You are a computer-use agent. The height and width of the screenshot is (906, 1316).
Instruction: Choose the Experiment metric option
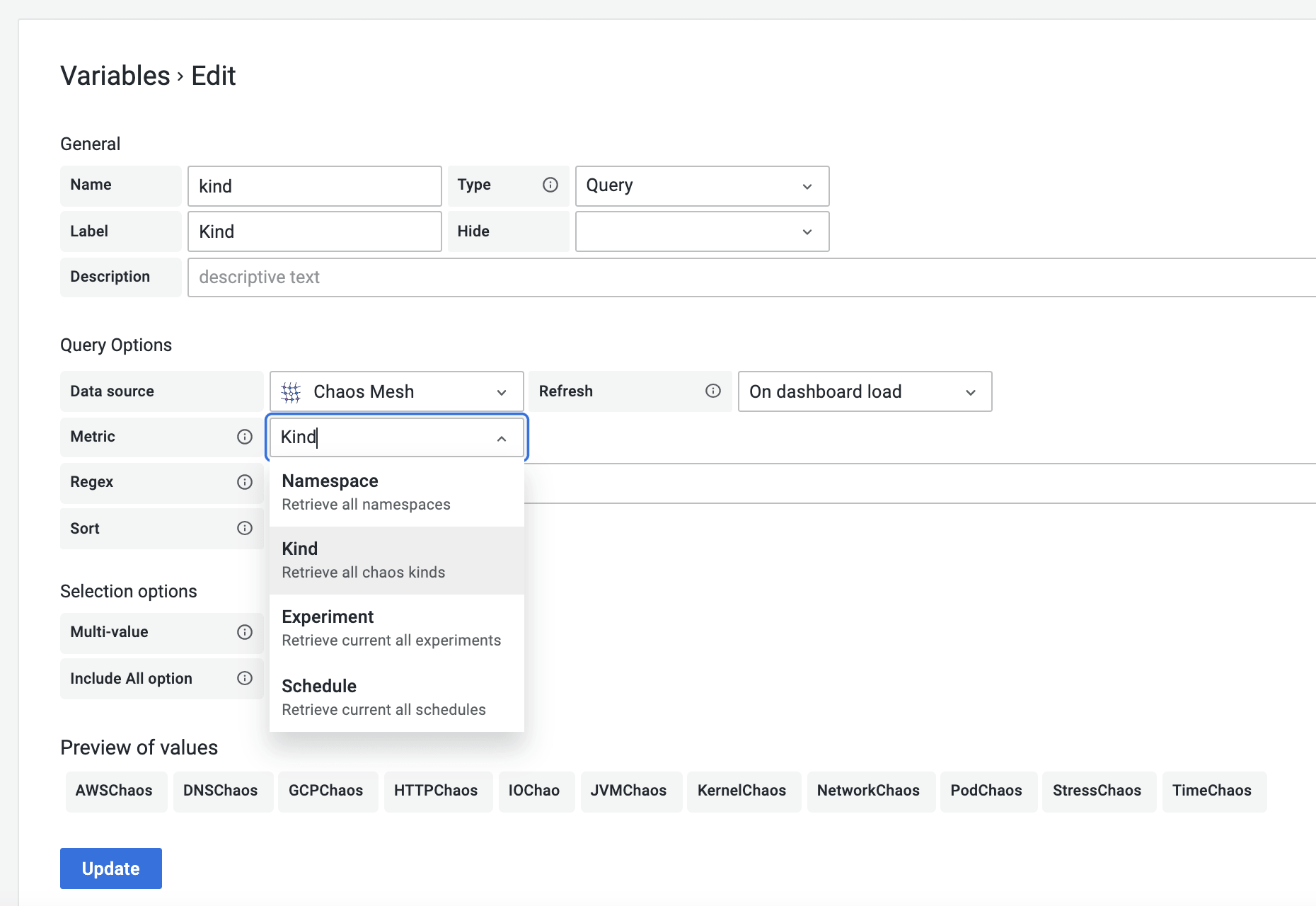coord(396,628)
